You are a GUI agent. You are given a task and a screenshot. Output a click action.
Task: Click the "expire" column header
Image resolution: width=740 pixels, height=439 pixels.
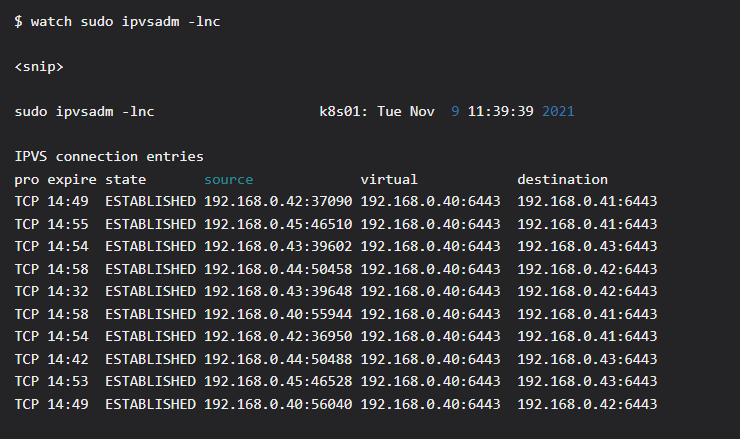tap(68, 179)
